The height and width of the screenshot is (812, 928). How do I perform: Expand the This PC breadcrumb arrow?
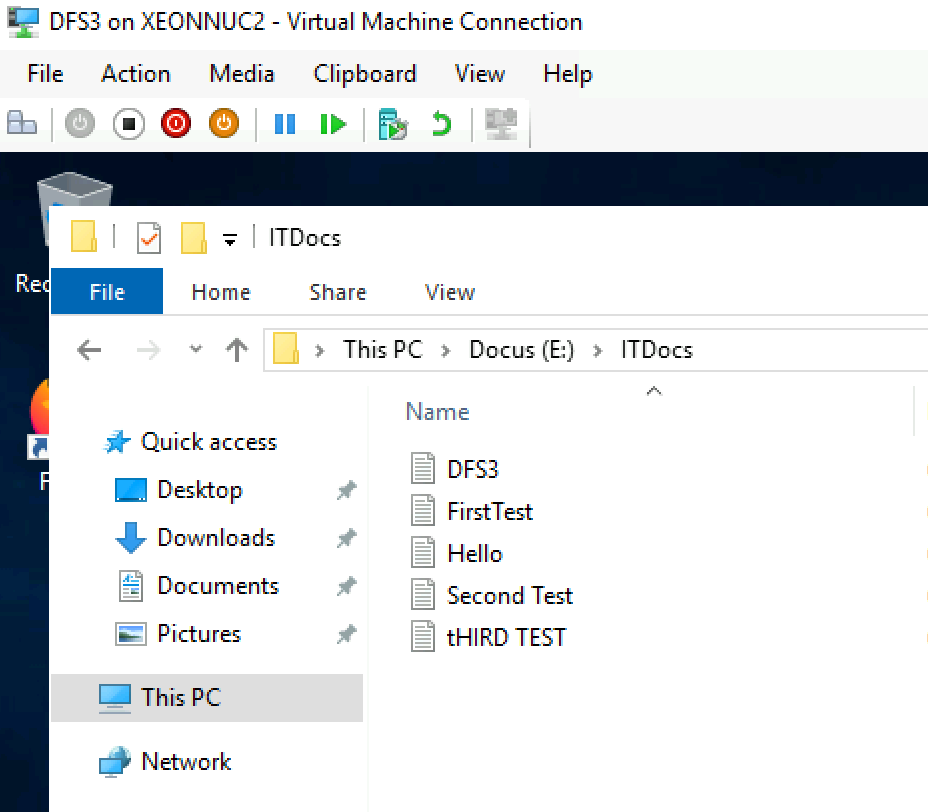point(446,351)
